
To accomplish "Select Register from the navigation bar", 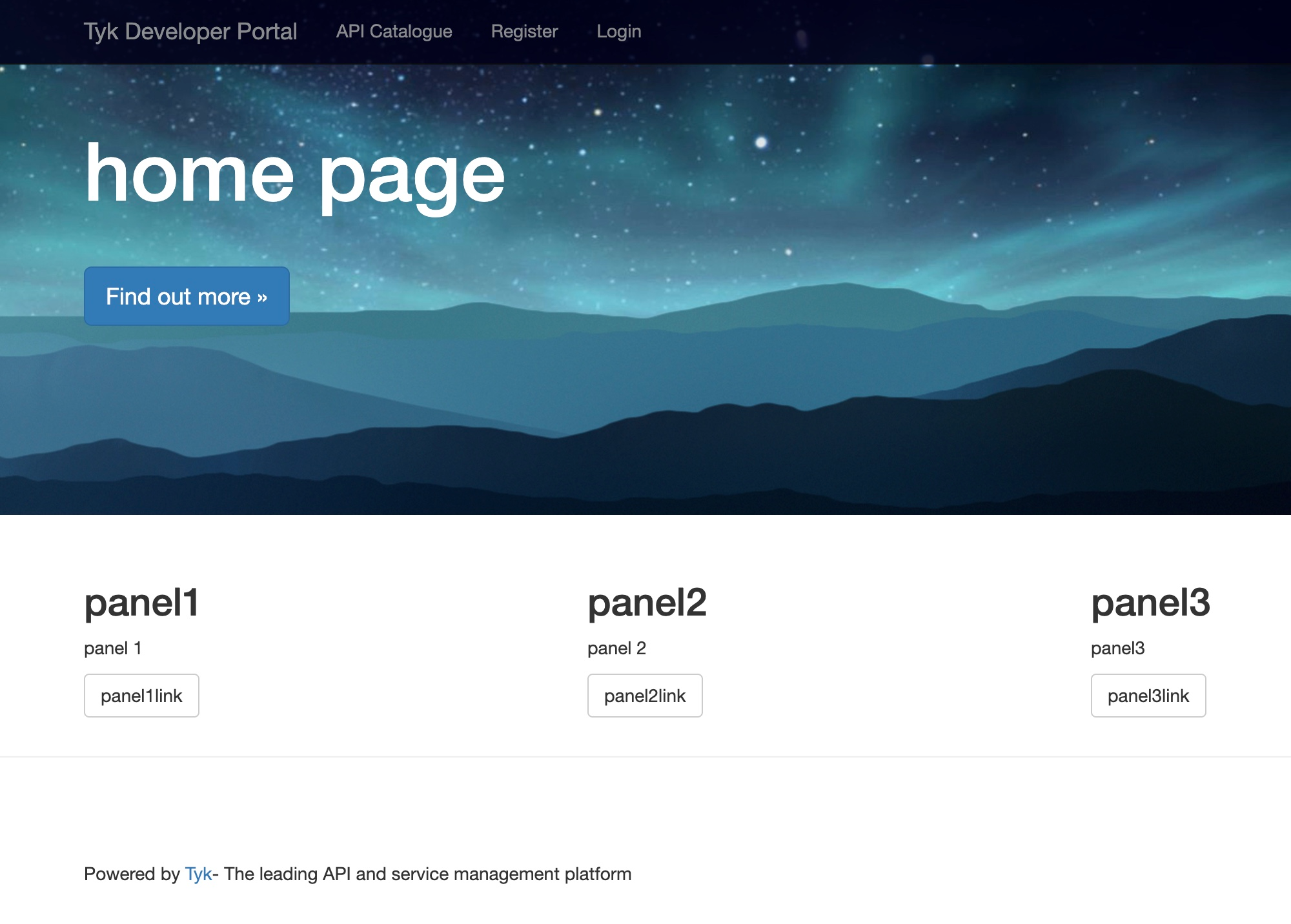I will coord(525,31).
